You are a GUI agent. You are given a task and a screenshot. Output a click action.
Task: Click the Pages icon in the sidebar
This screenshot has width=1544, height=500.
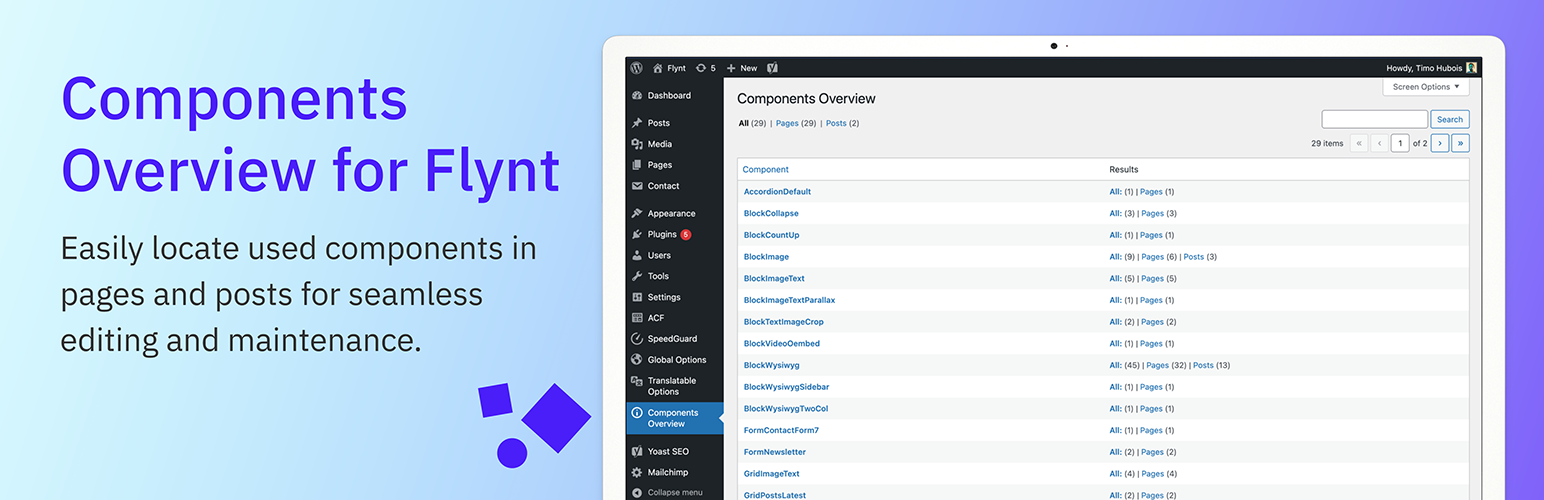tap(637, 165)
